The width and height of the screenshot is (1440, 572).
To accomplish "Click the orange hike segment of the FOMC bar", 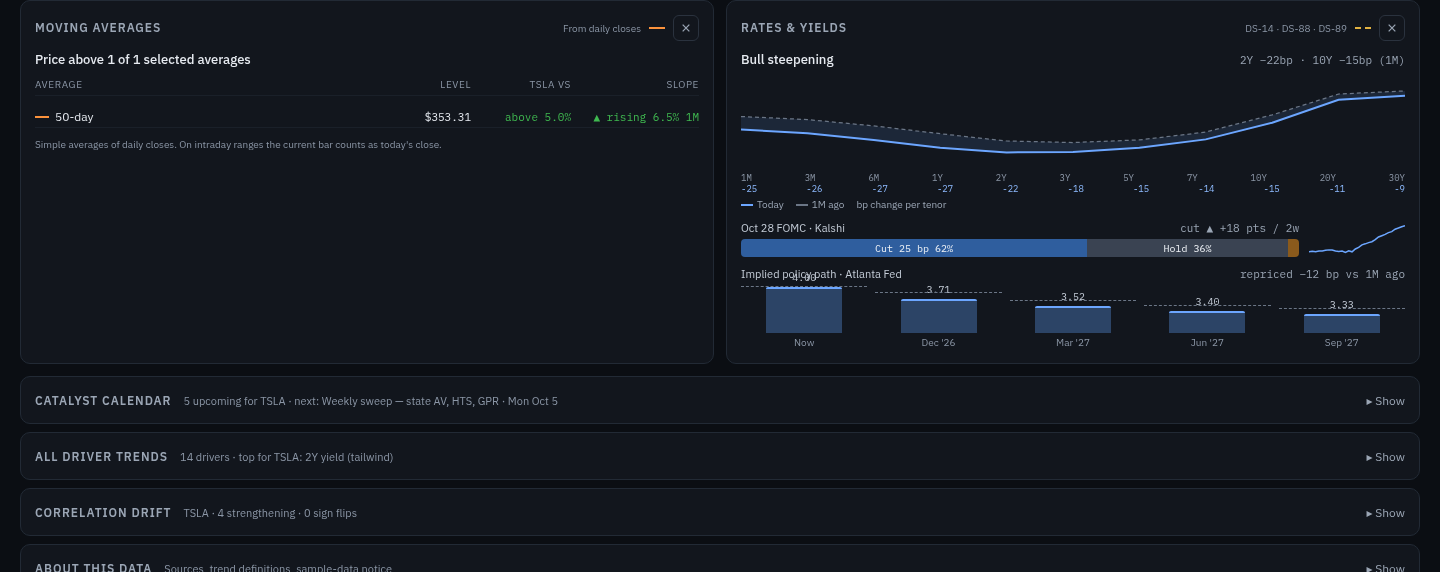I will pos(1293,248).
